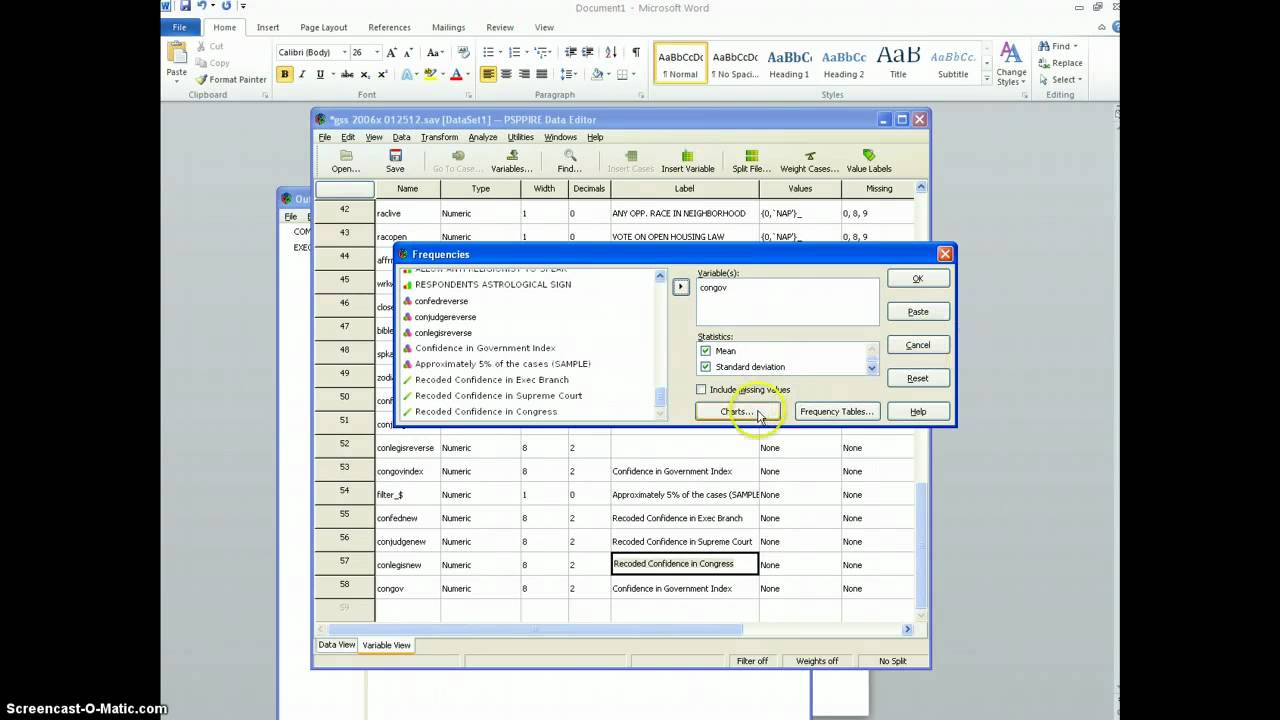Center text in Word
Image resolution: width=1280 pixels, height=720 pixels.
coord(506,74)
